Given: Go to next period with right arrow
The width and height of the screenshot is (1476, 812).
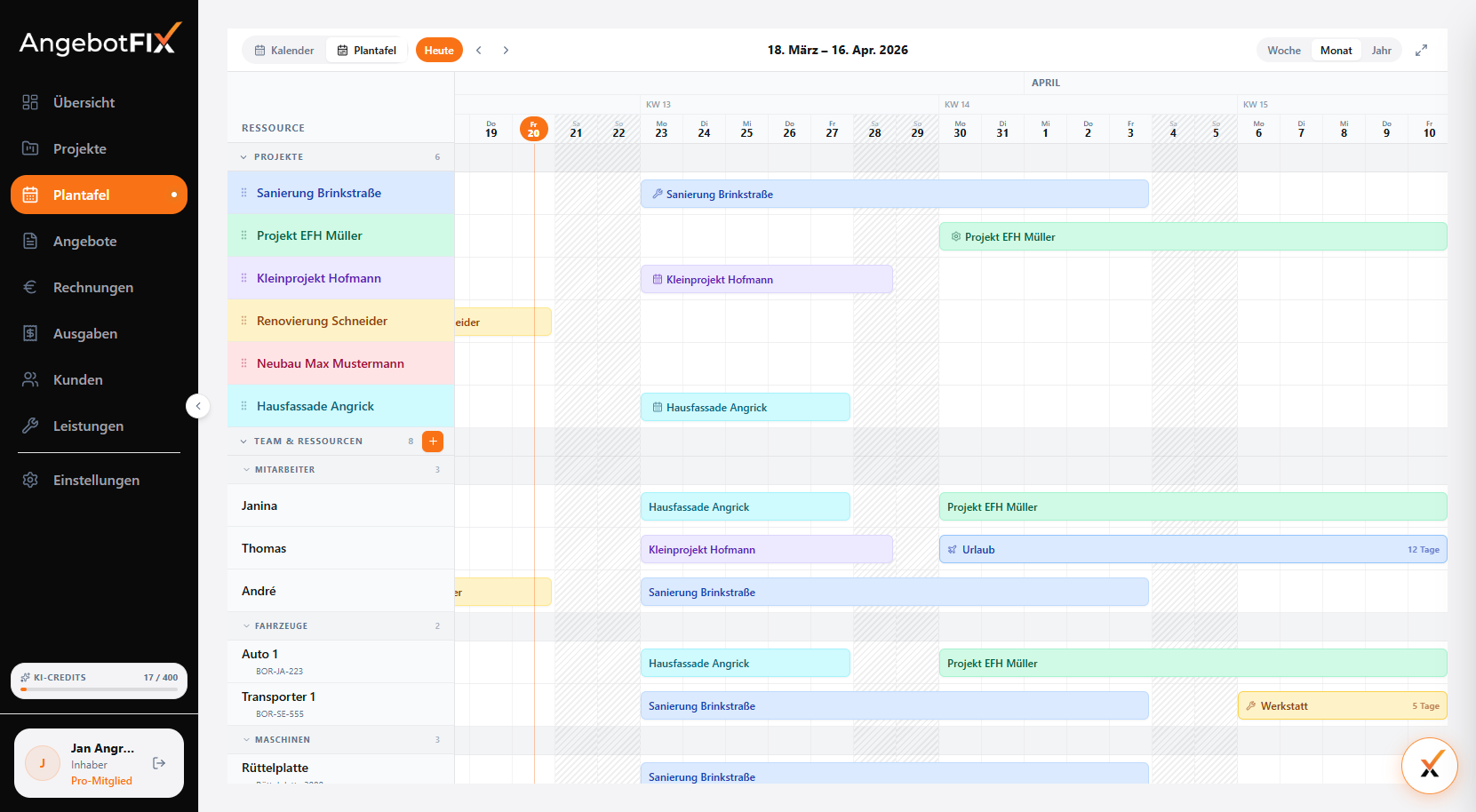Looking at the screenshot, I should click(506, 51).
